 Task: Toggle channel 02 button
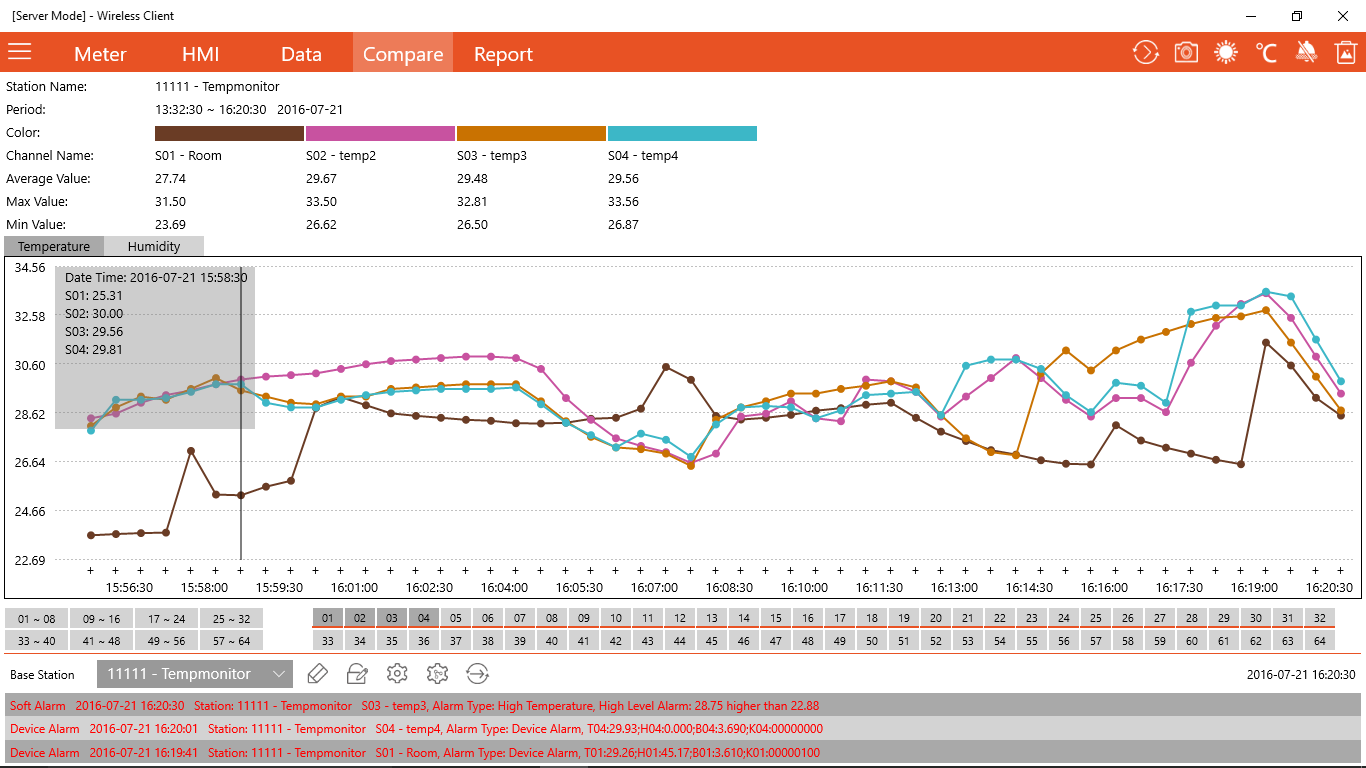(x=360, y=618)
